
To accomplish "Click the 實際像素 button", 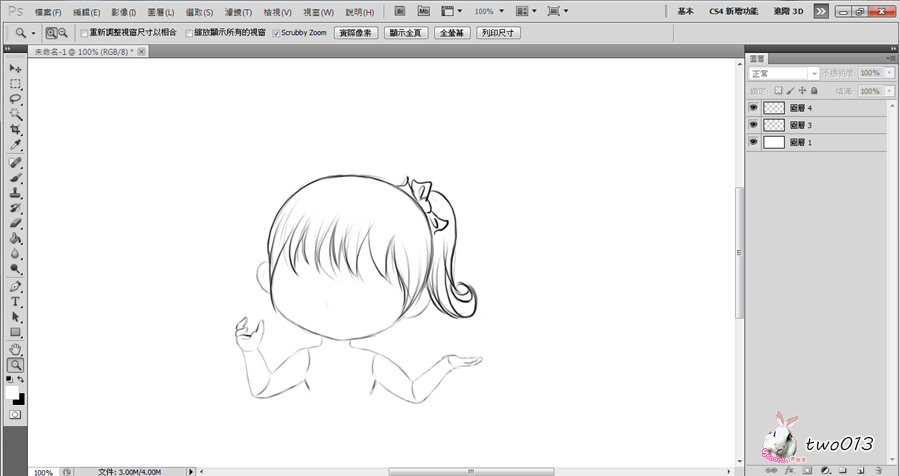I will (355, 33).
